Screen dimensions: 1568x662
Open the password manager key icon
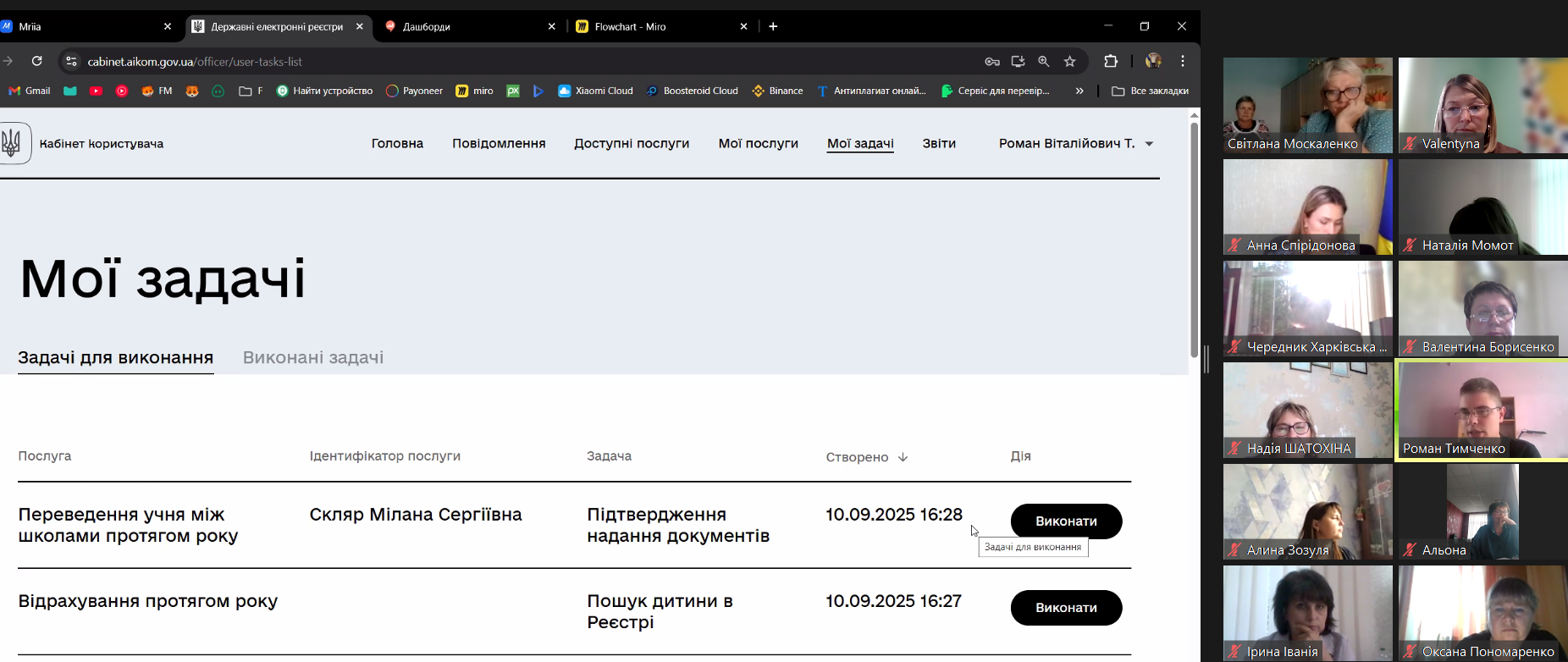992,61
